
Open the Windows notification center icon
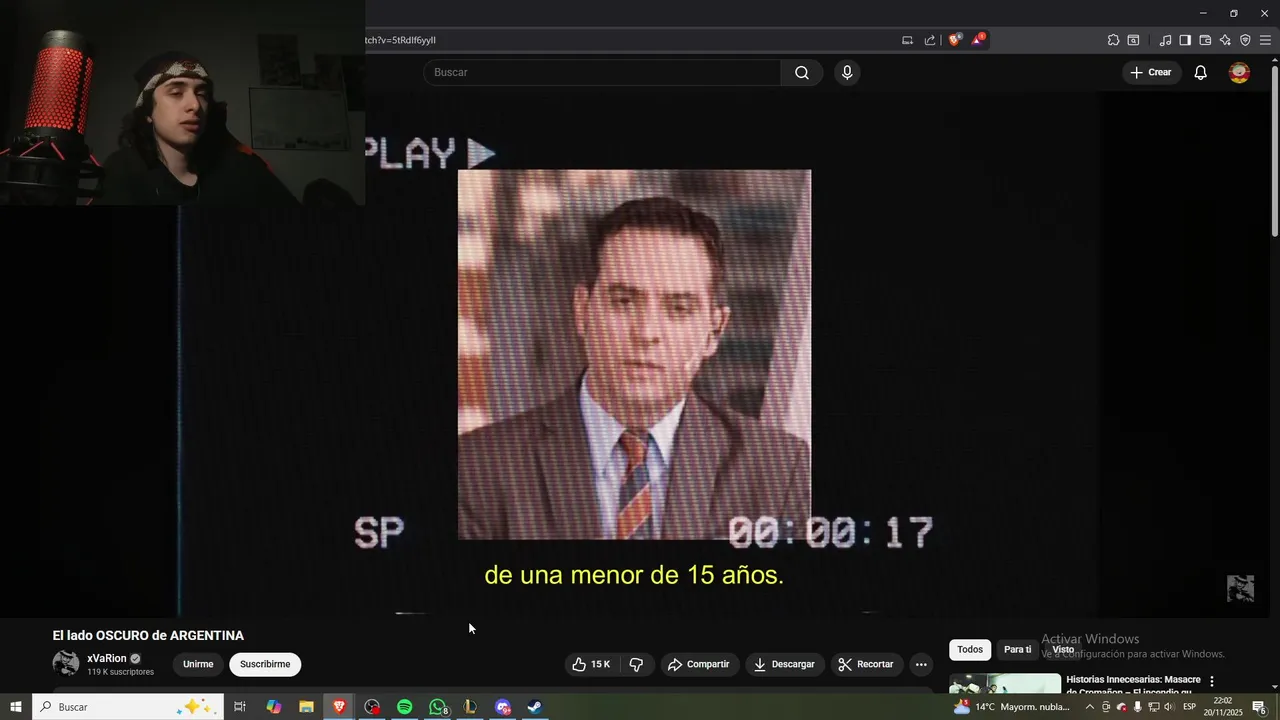tap(1260, 707)
